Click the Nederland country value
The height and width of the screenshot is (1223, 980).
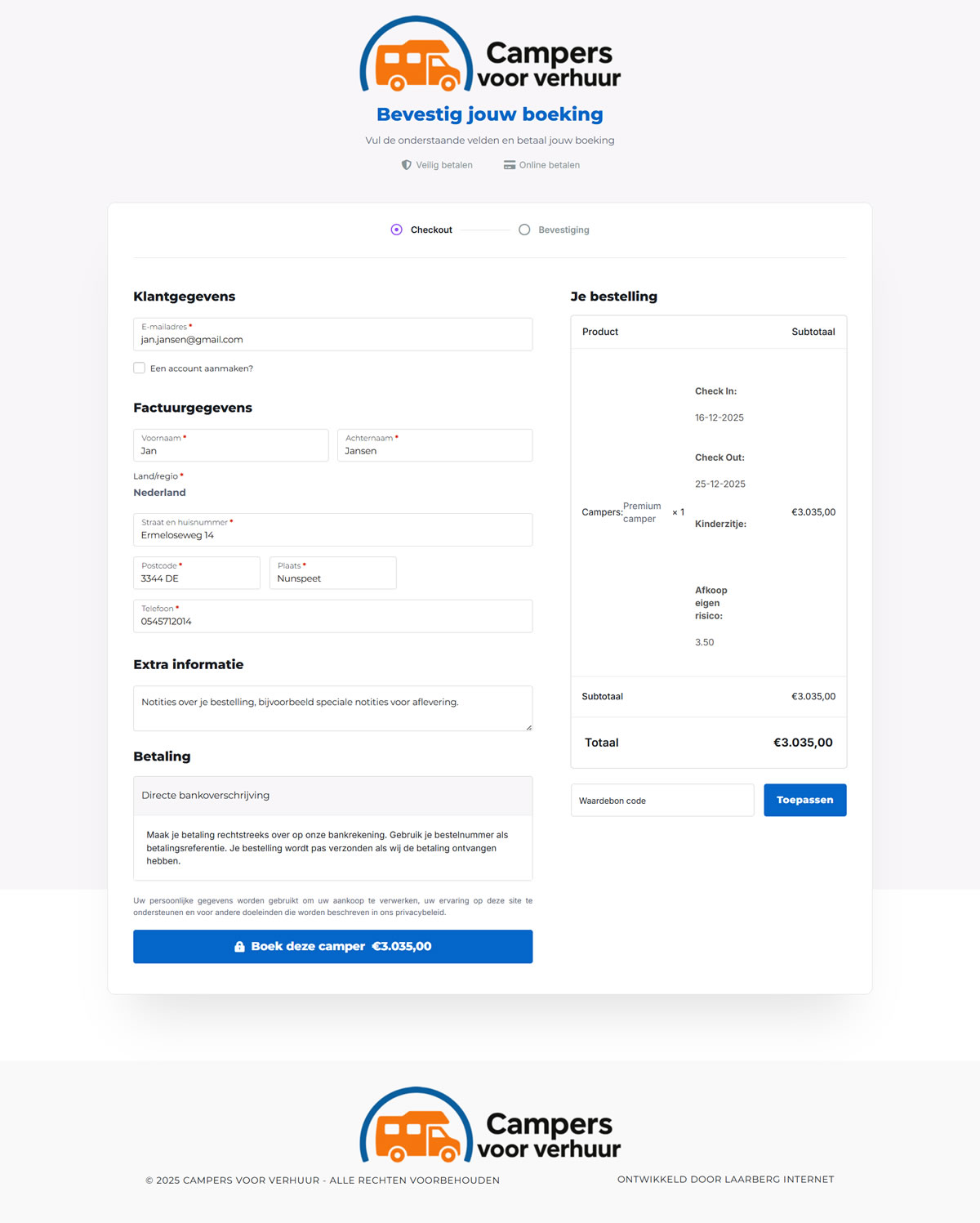coord(159,493)
